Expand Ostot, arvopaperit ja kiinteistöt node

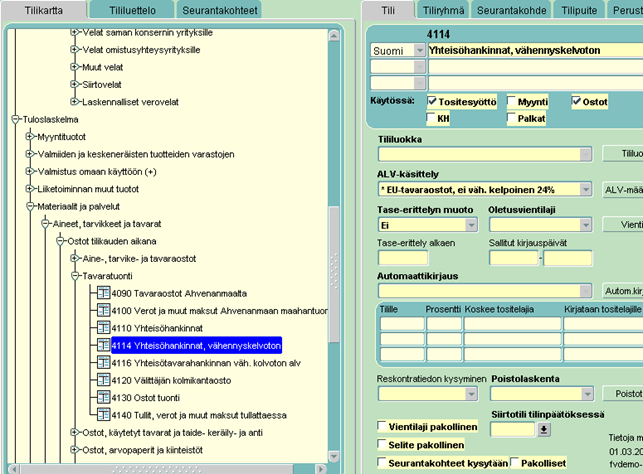pyautogui.click(x=74, y=450)
